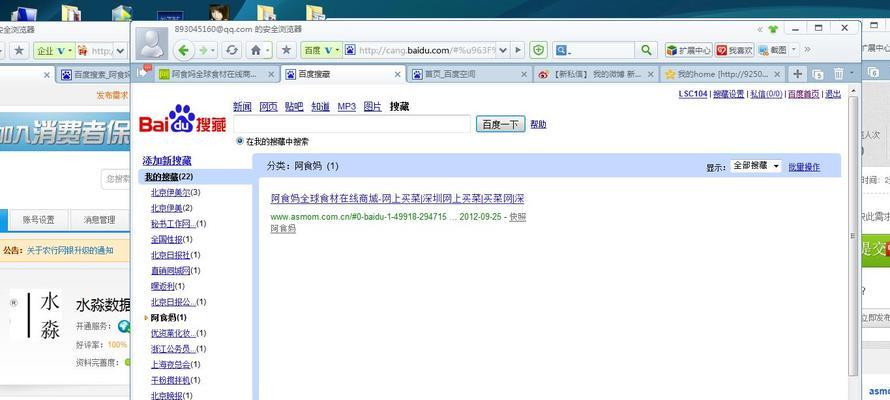This screenshot has width=890, height=400.
Task: Close the 百度搜藏 tab
Action: [398, 74]
